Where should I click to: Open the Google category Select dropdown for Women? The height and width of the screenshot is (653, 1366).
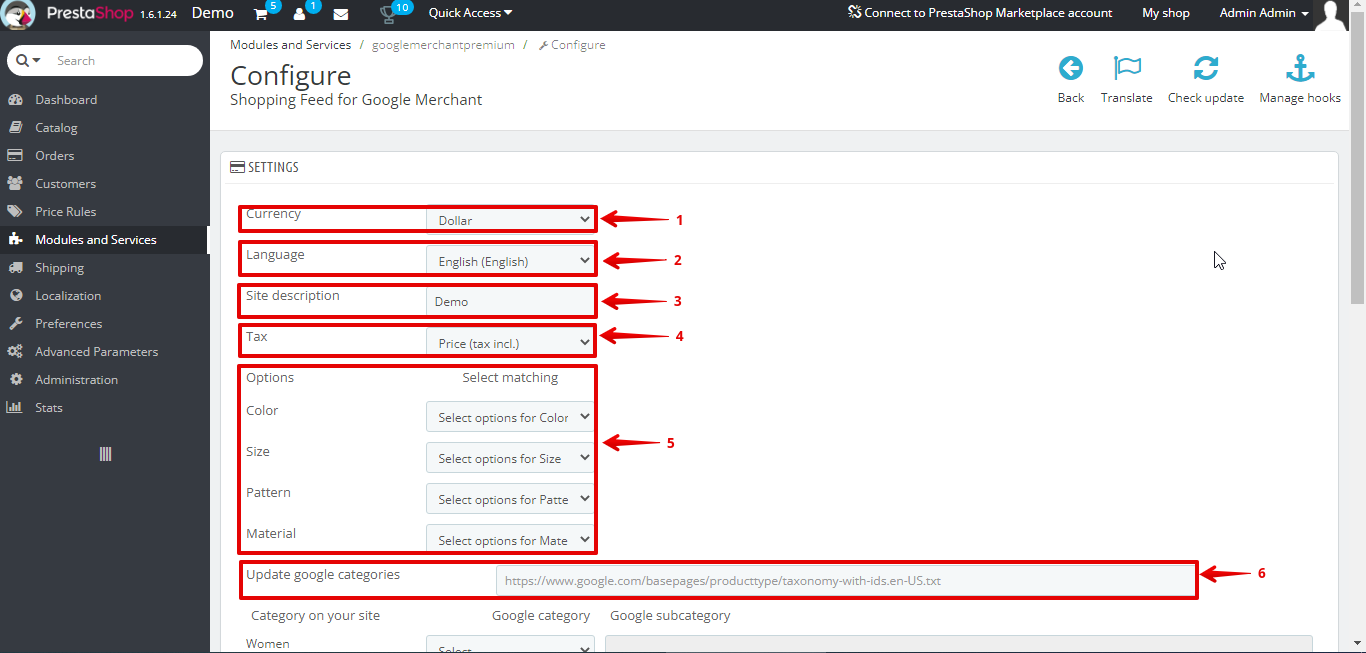click(x=510, y=645)
